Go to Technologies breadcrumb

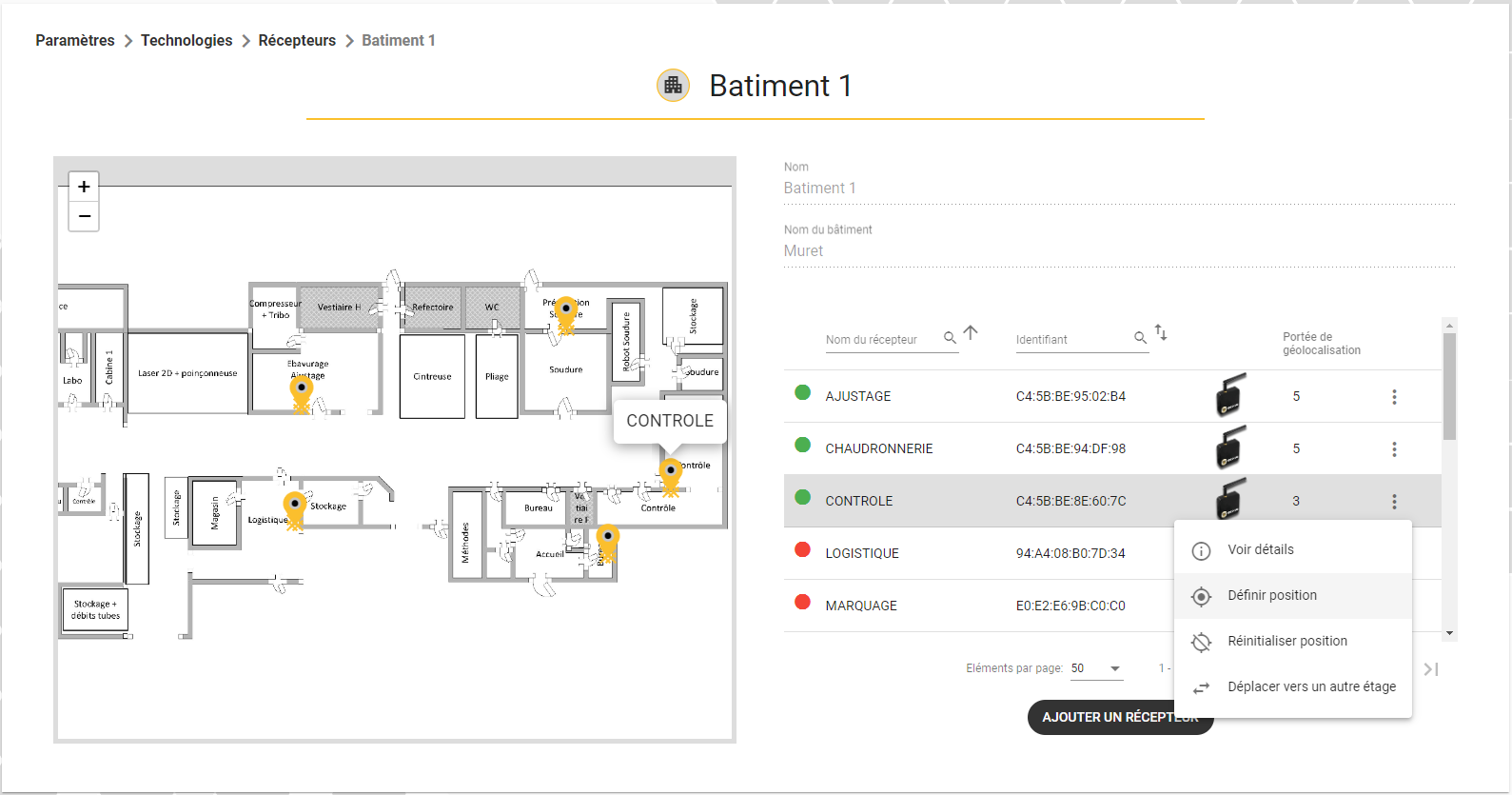coord(187,40)
